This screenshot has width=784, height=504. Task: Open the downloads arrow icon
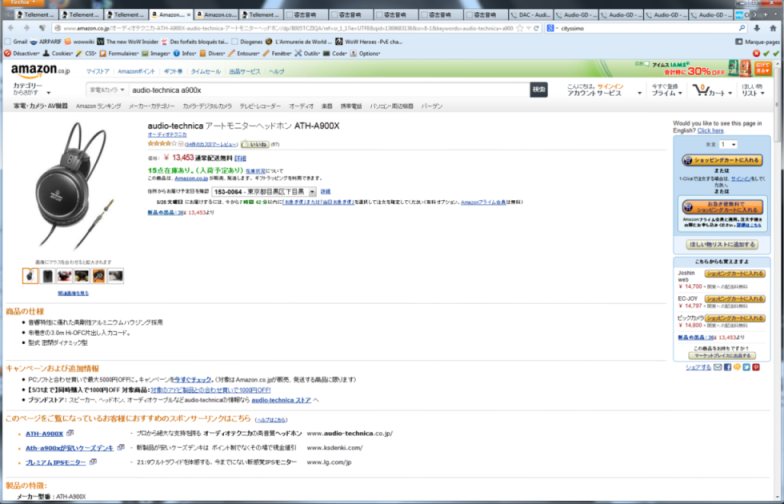pyautogui.click(x=757, y=28)
